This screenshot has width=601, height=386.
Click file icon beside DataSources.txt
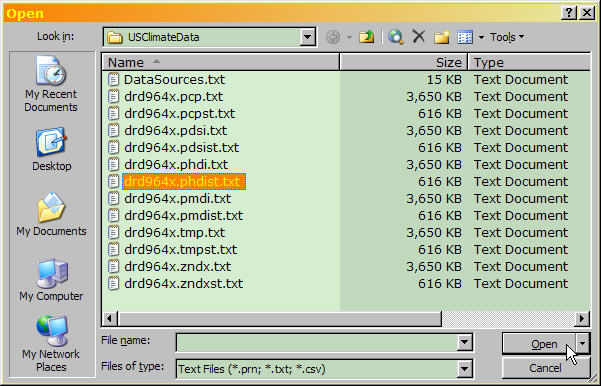113,79
